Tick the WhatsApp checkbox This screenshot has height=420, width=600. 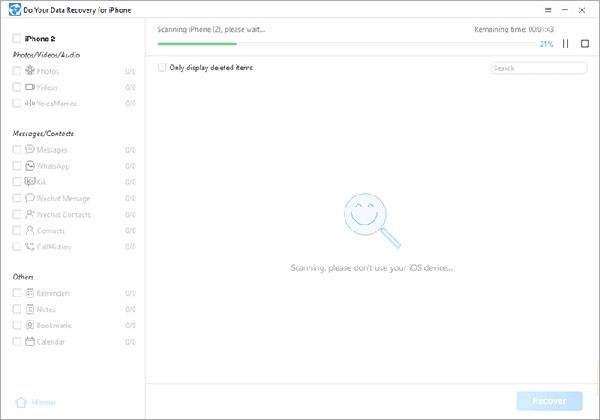click(x=16, y=166)
